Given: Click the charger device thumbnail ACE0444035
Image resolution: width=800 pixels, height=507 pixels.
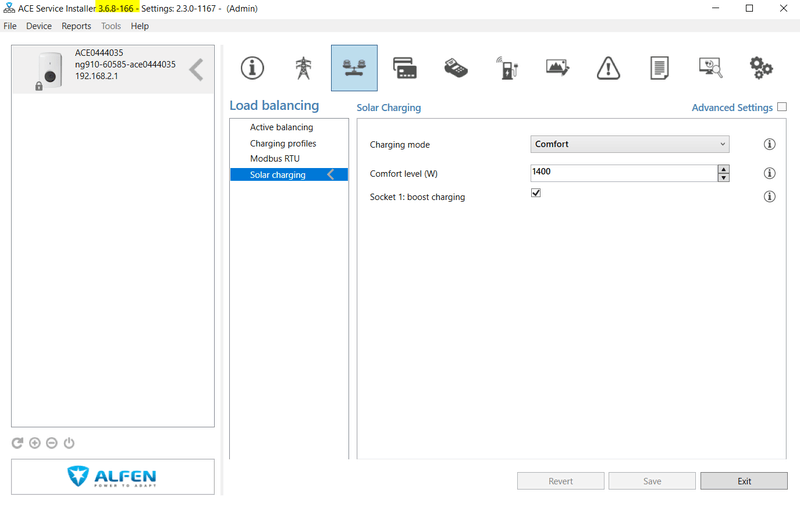Looking at the screenshot, I should tap(48, 71).
